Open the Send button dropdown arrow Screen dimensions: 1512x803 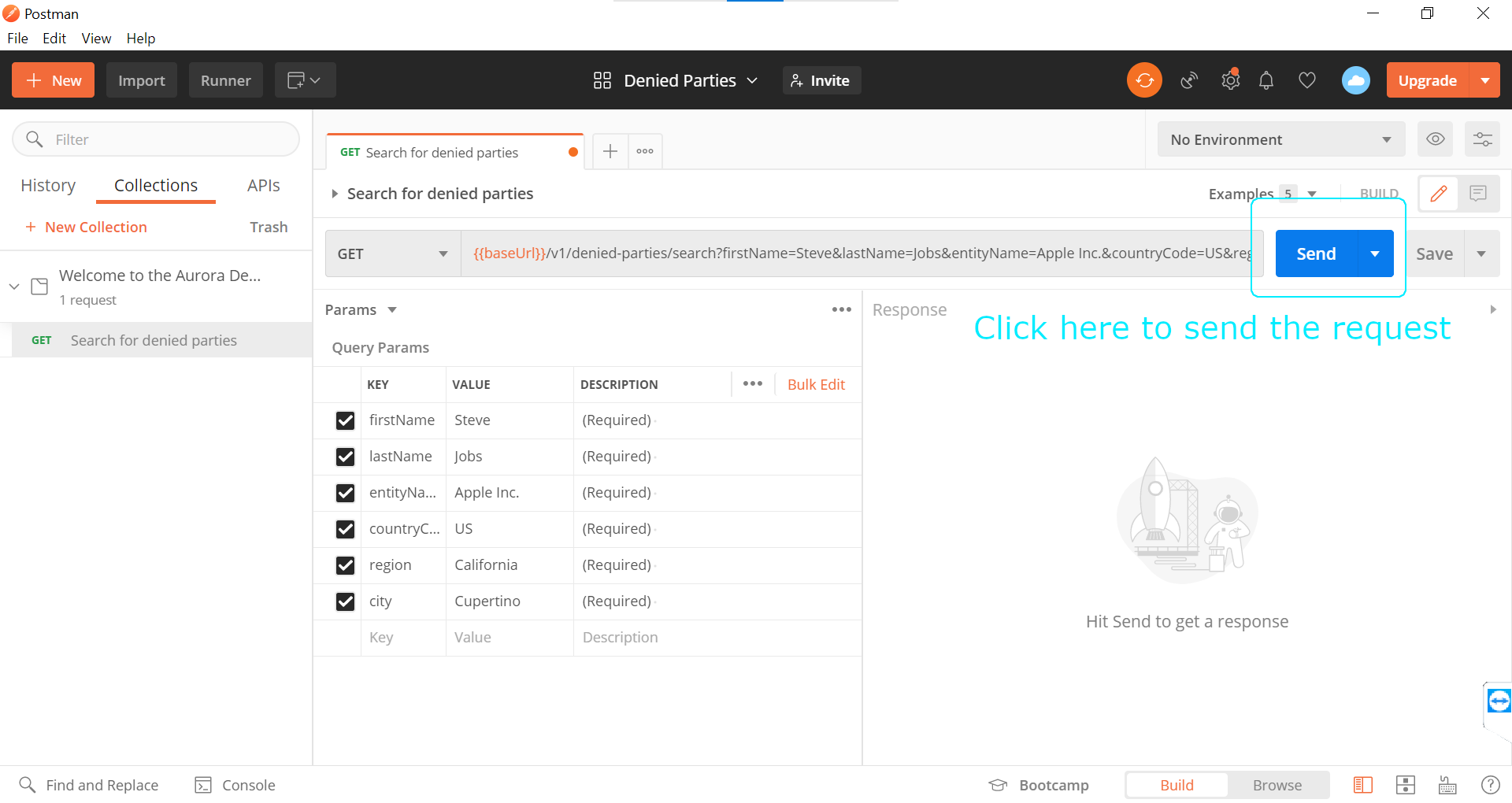[x=1375, y=253]
